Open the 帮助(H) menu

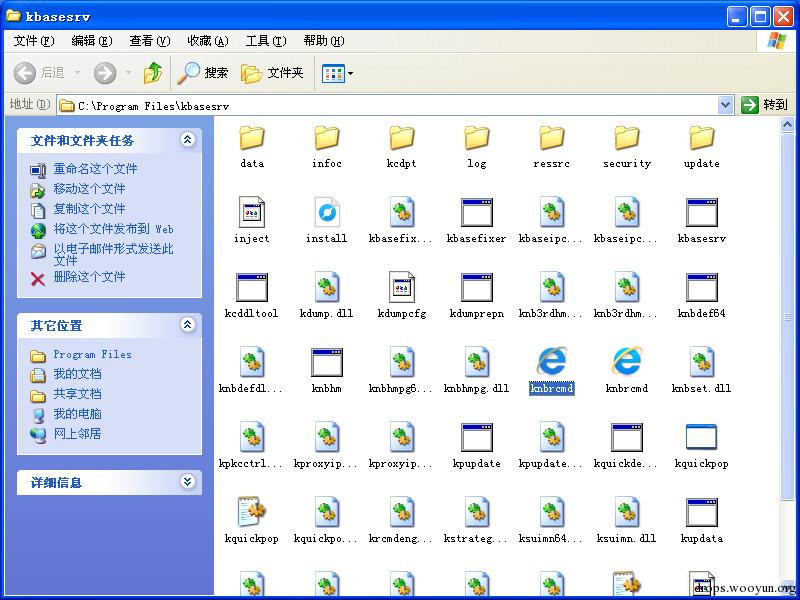tap(324, 41)
